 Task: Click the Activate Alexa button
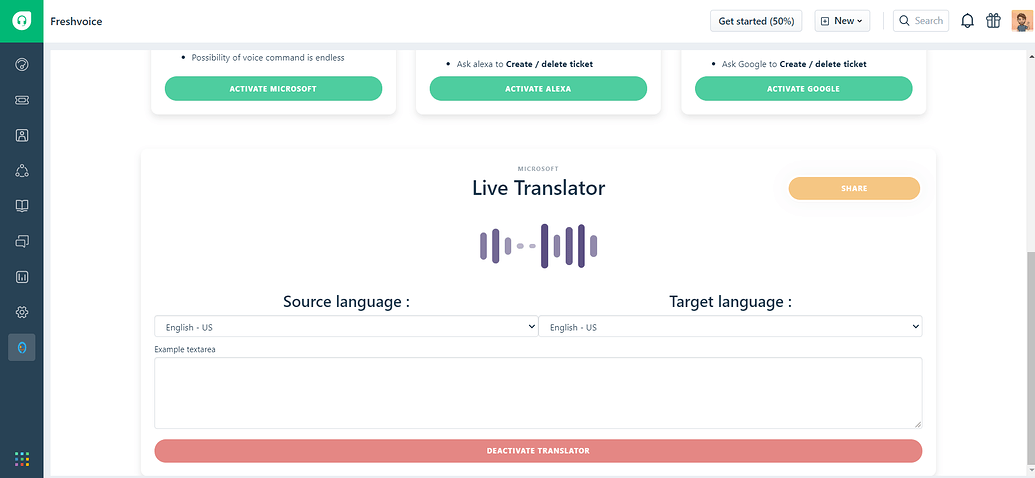click(538, 89)
